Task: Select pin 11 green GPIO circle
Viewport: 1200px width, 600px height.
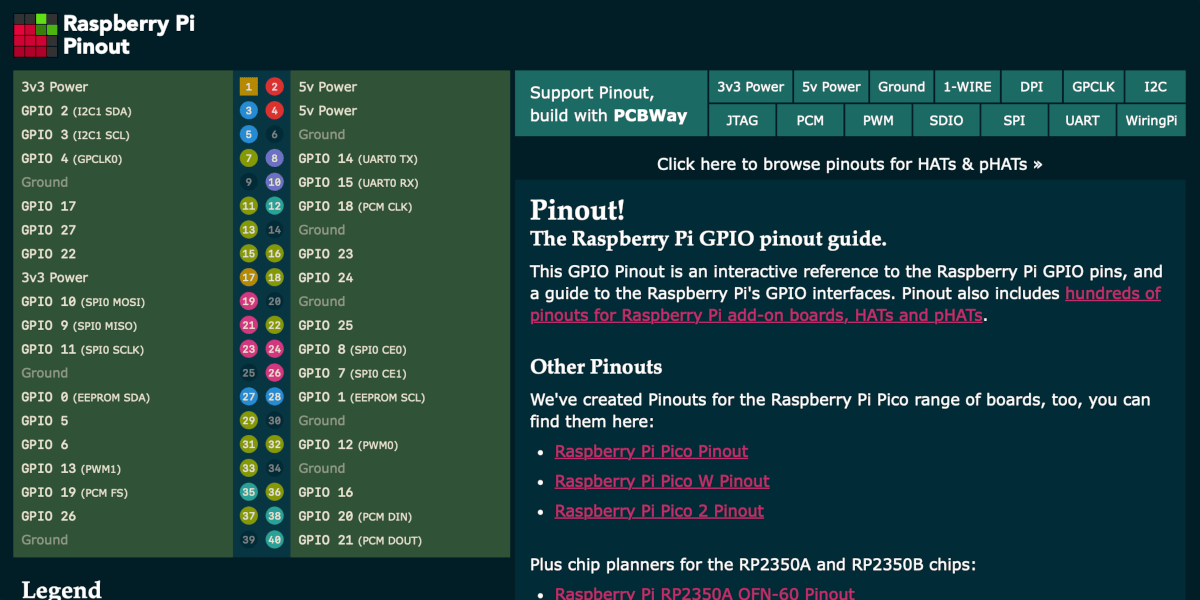Action: point(249,206)
